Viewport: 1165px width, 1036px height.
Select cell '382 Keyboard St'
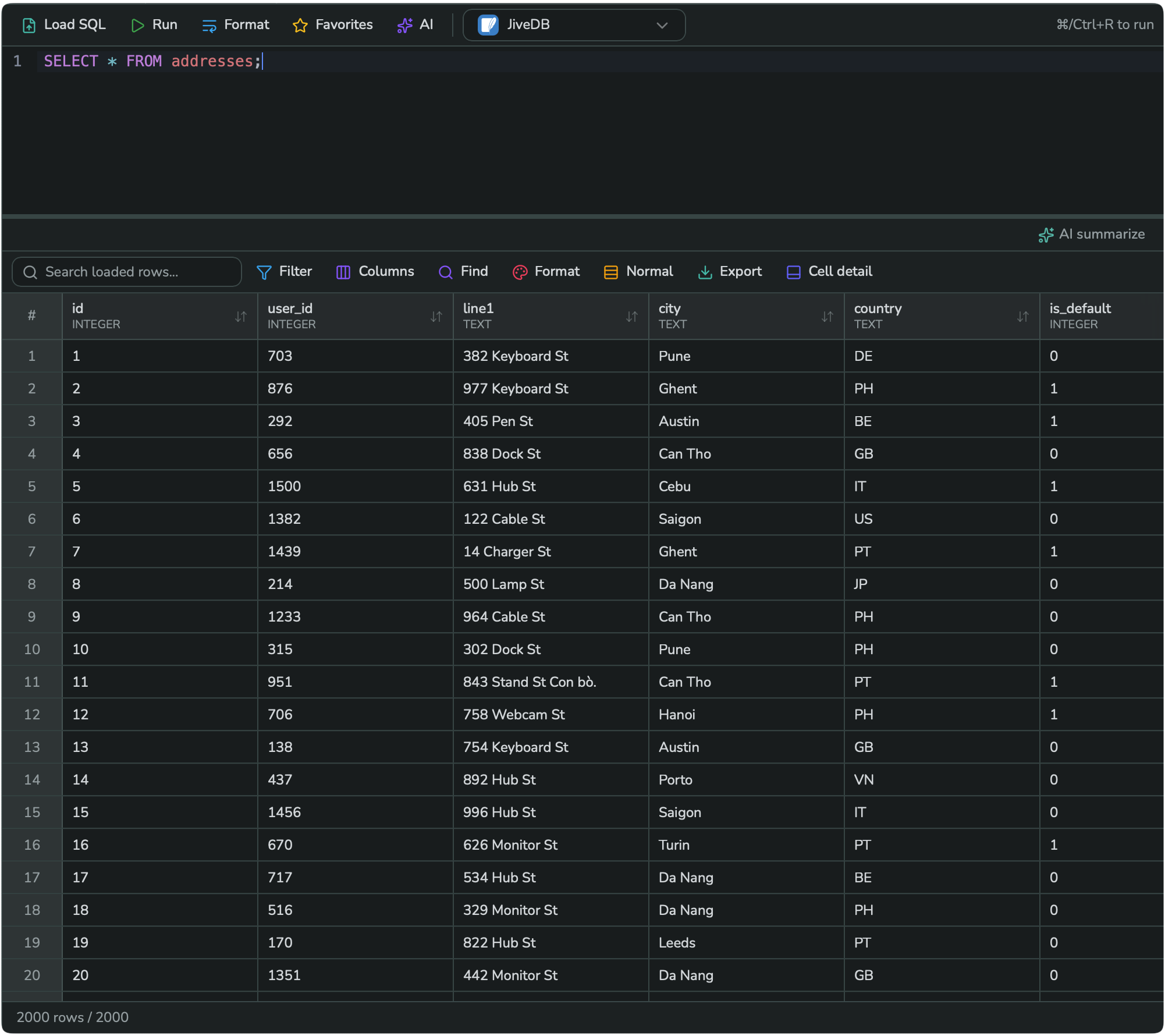point(551,356)
